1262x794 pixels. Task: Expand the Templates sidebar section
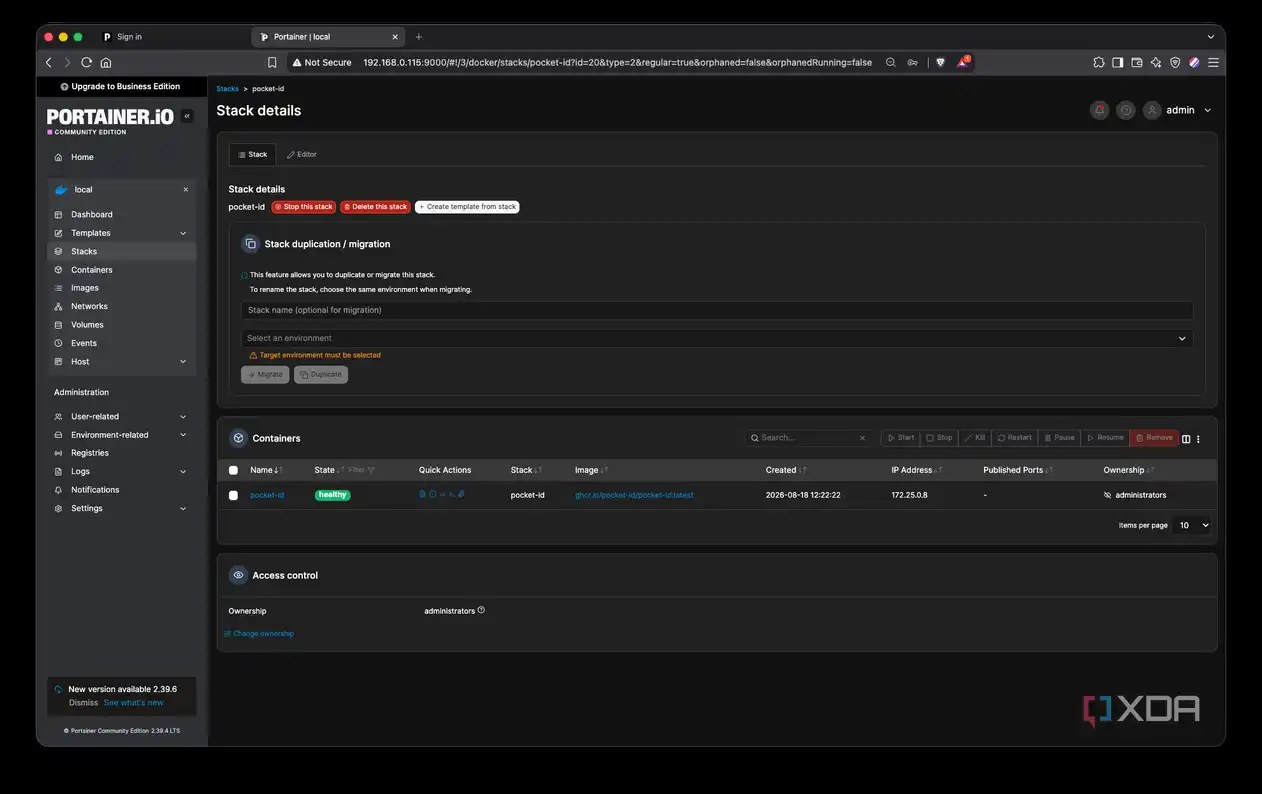pos(183,233)
